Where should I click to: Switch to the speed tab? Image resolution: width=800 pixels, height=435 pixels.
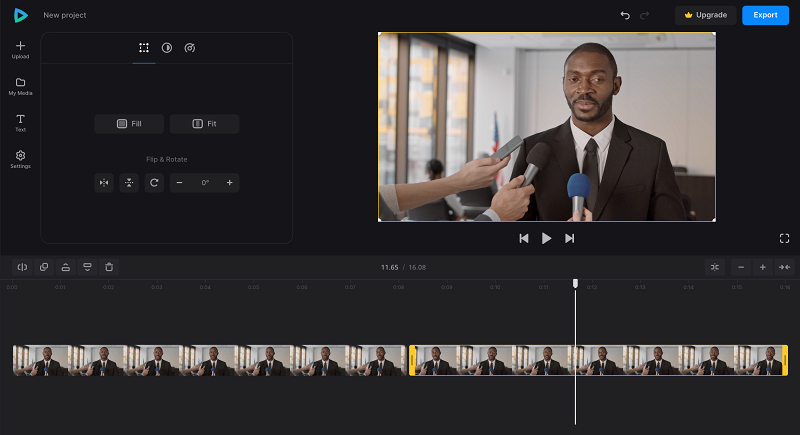click(190, 48)
